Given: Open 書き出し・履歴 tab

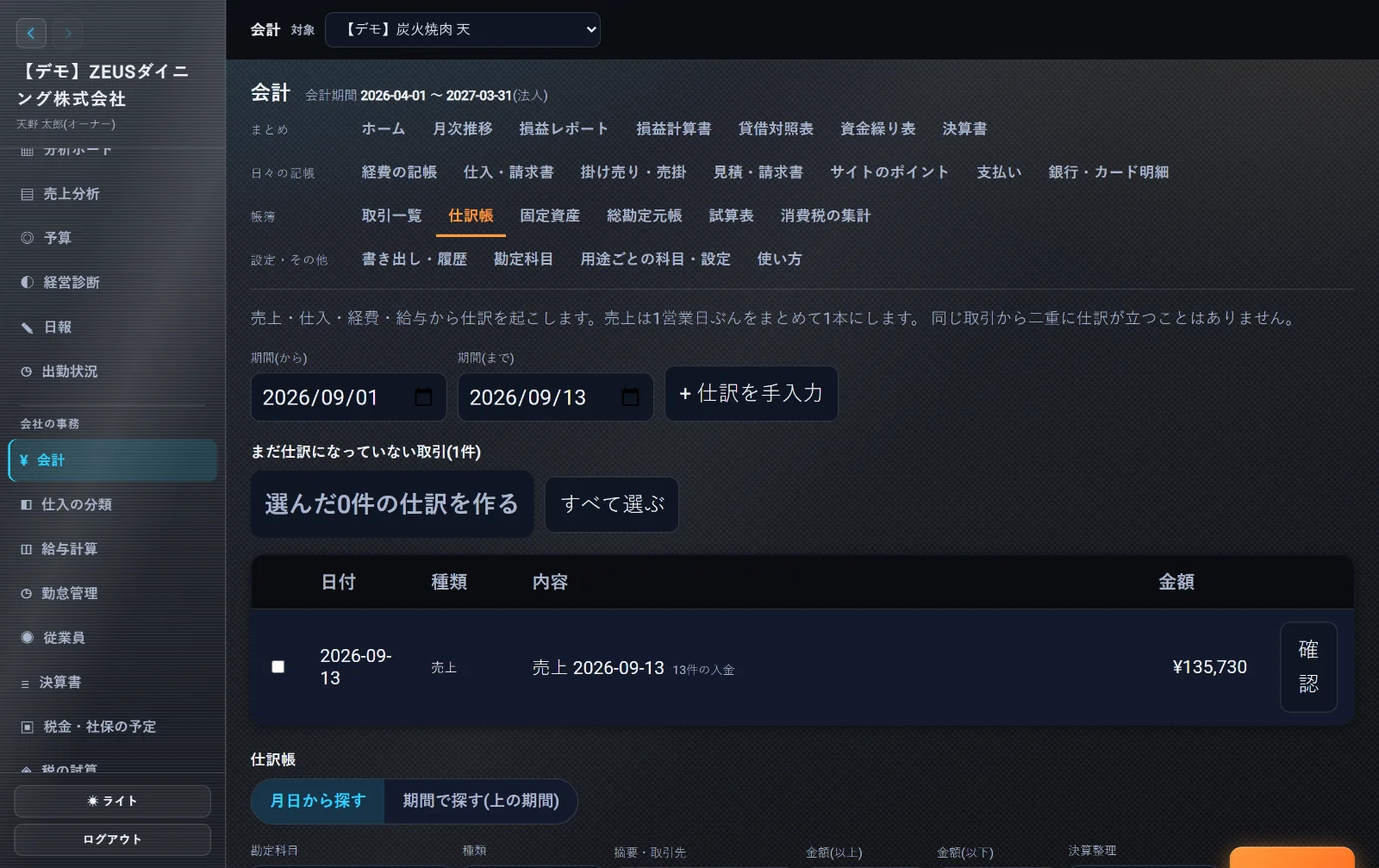Looking at the screenshot, I should 414,259.
